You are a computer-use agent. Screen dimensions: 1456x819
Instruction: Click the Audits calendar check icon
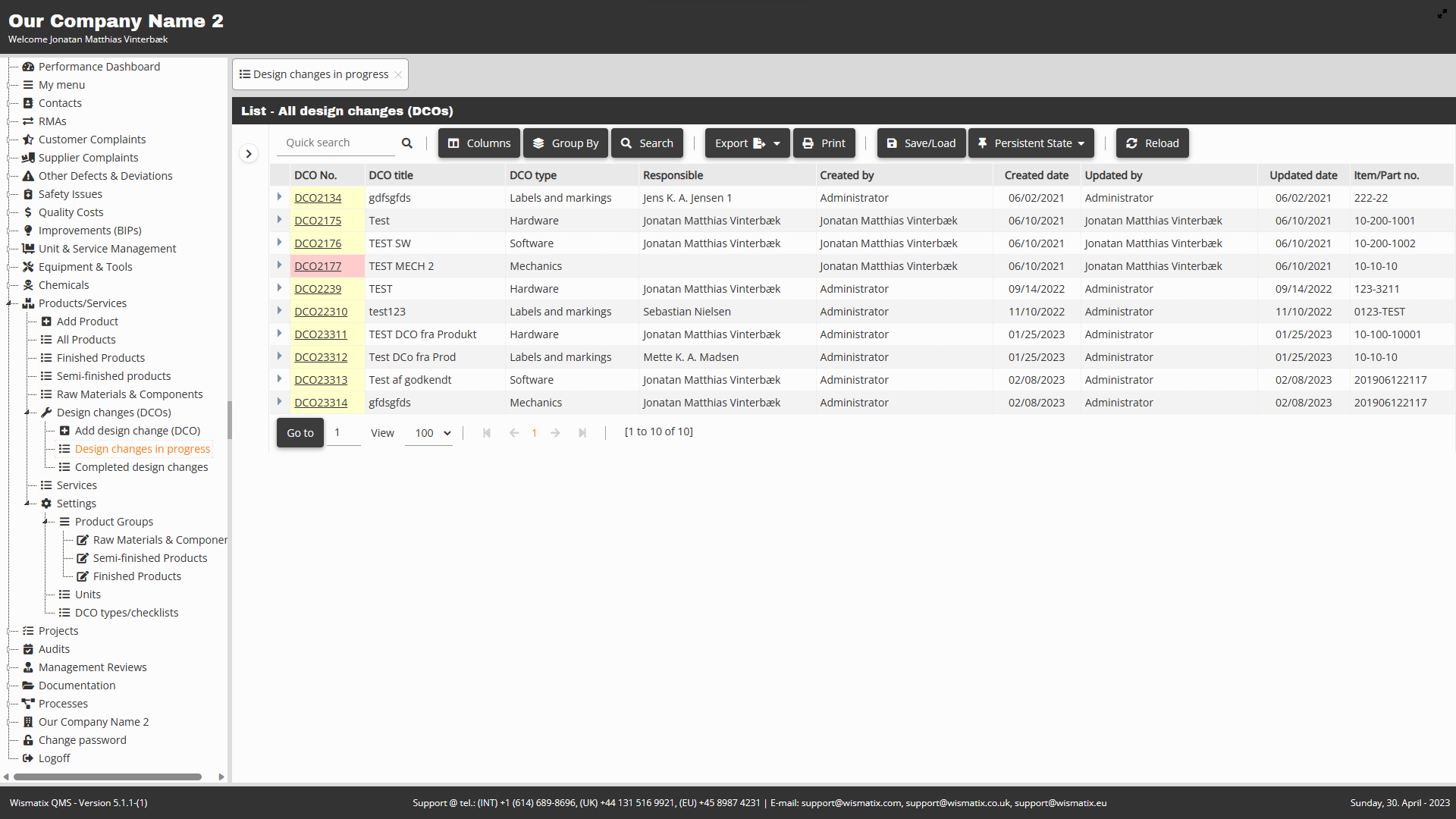(28, 649)
